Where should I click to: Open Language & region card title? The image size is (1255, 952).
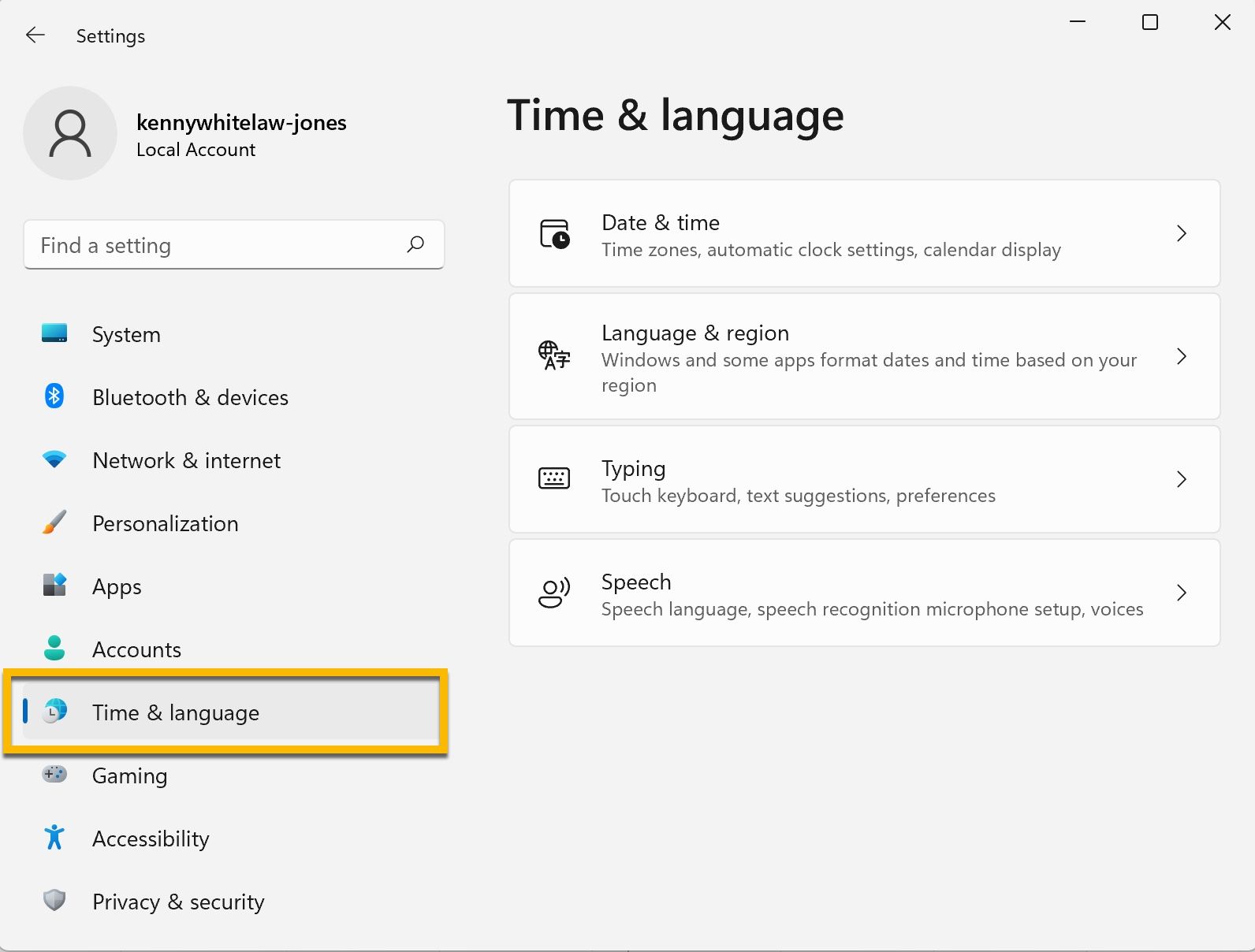(x=695, y=333)
